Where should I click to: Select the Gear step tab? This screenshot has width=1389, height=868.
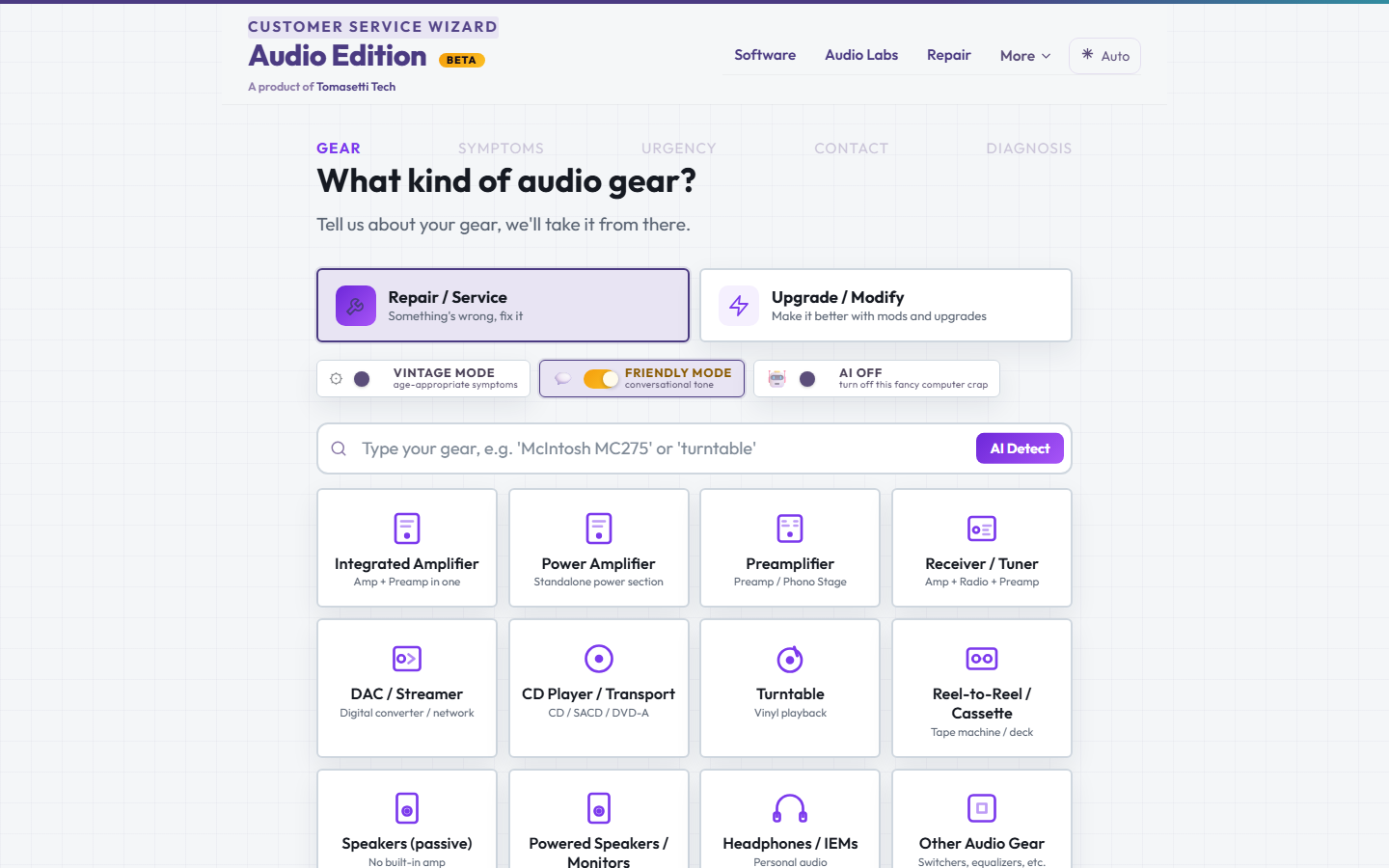tap(339, 149)
